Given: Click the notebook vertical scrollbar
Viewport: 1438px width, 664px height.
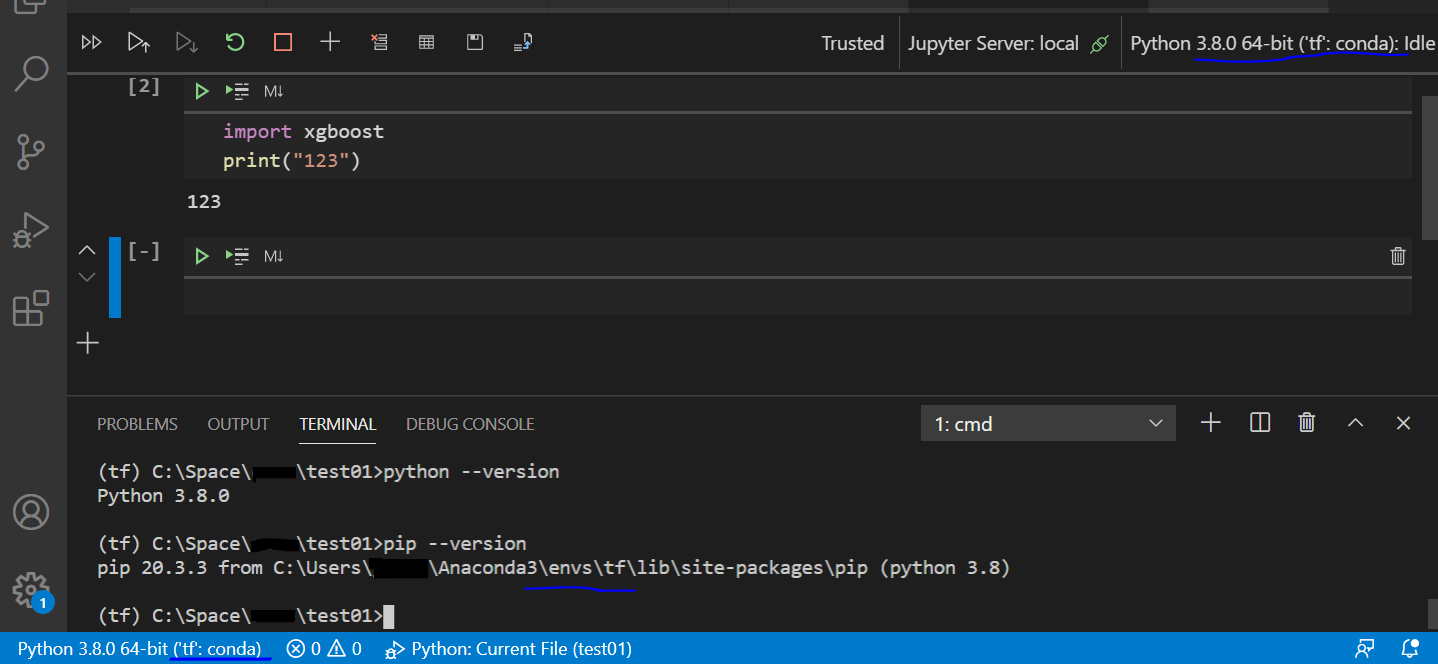Looking at the screenshot, I should point(1429,166).
